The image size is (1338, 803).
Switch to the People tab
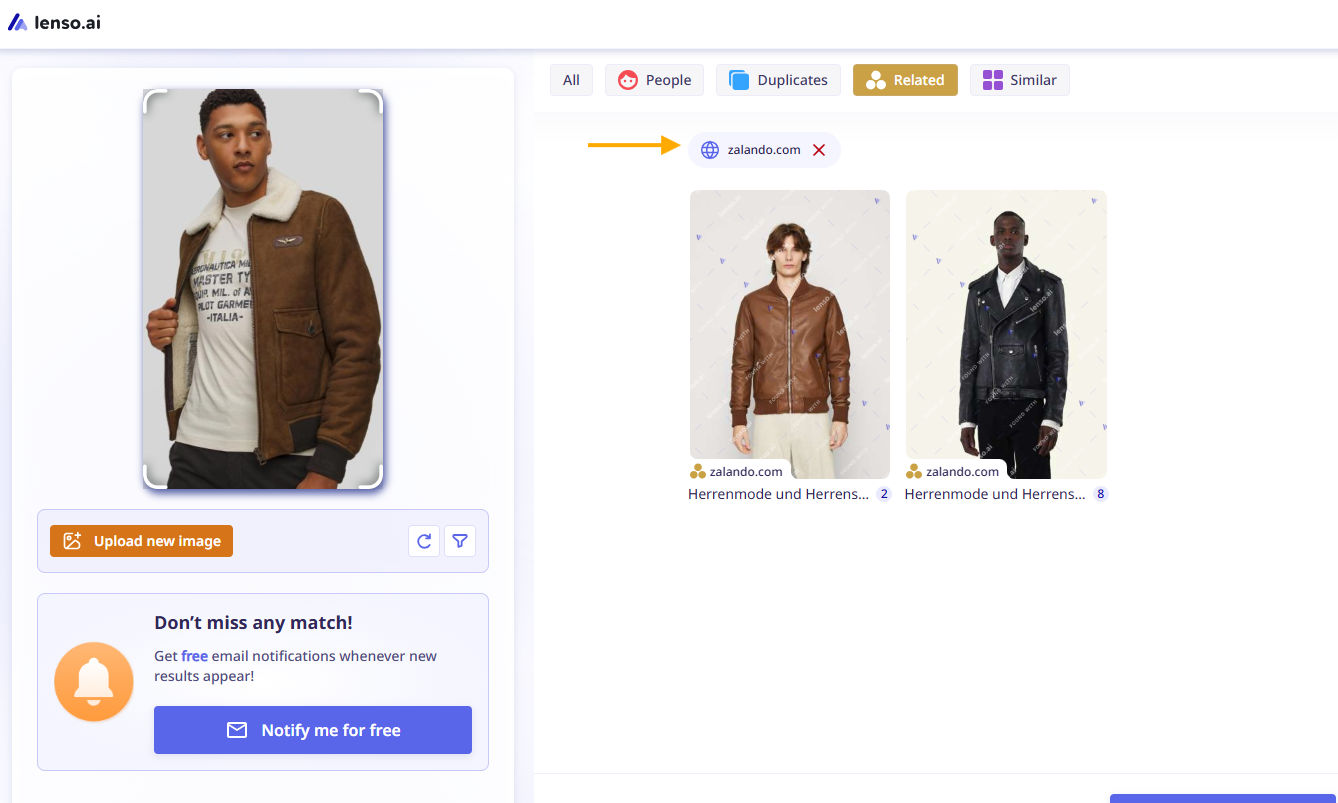(655, 80)
